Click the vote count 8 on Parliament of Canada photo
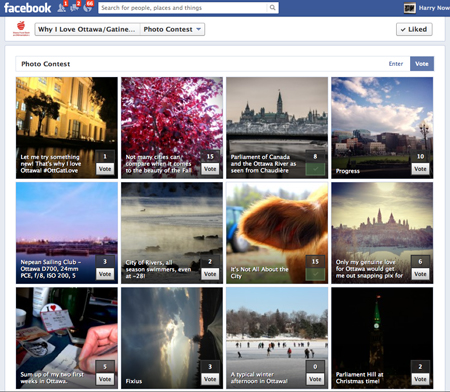This screenshot has height=392, width=450. tap(315, 156)
